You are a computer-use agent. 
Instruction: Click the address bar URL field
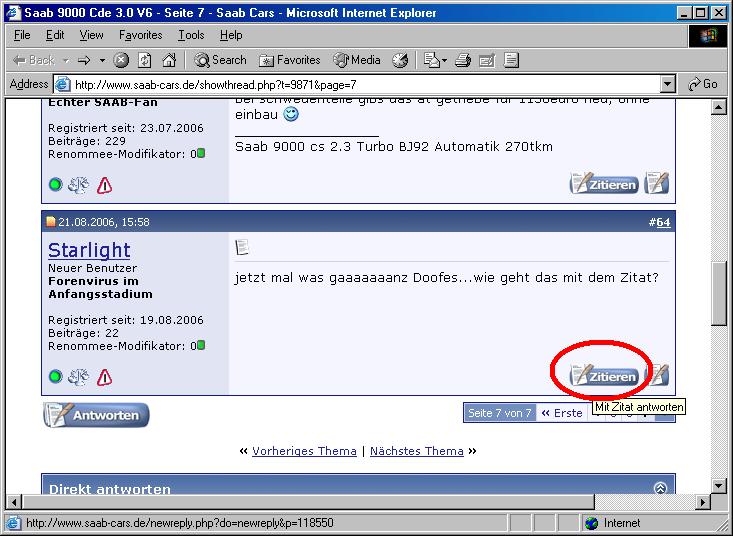pos(358,85)
